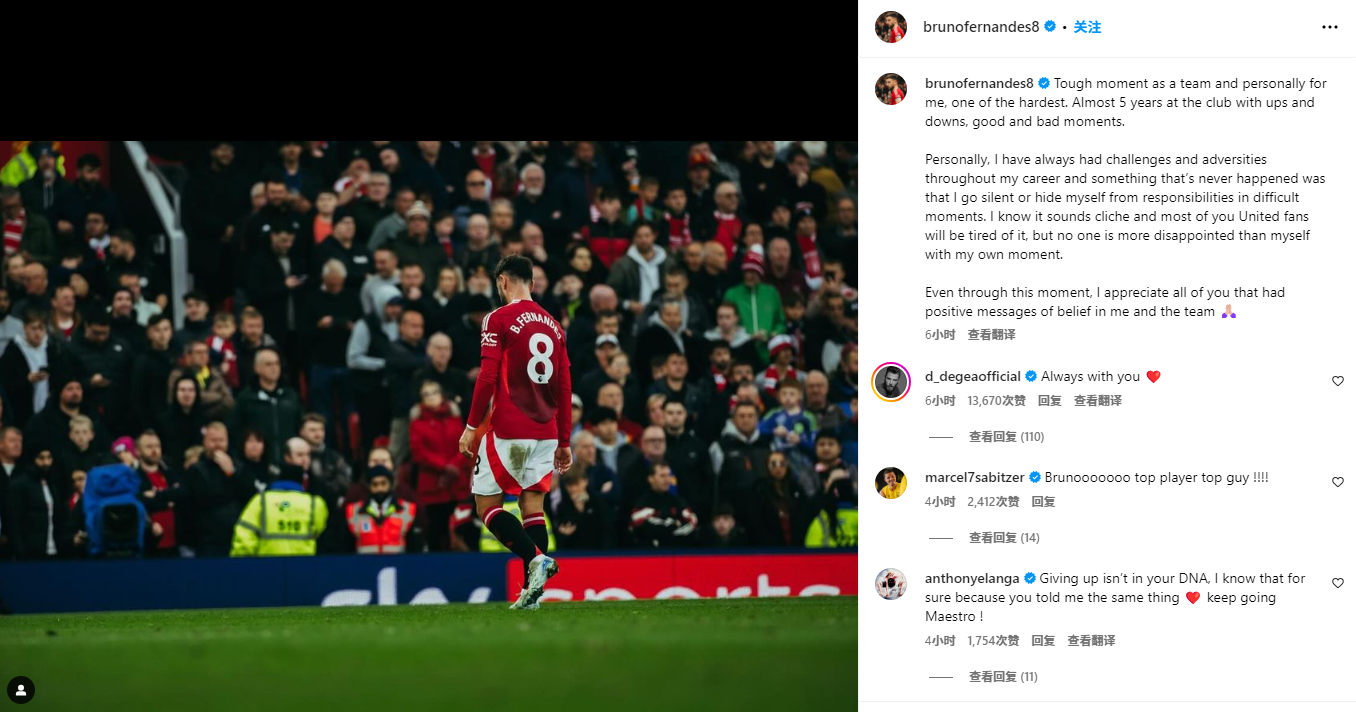Reply to d_degeaofficial's comment via 回复
Screen dimensions: 1356x712
pyautogui.click(x=1049, y=401)
